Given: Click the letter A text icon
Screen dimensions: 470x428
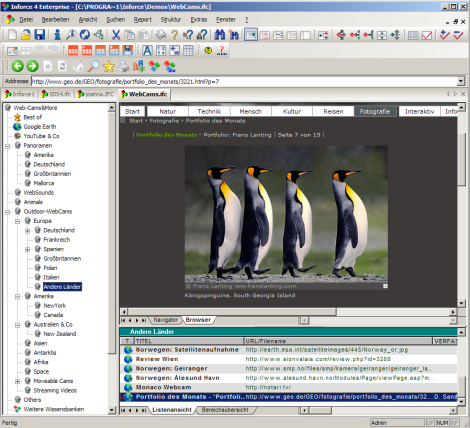Looking at the screenshot, I should (x=147, y=50).
